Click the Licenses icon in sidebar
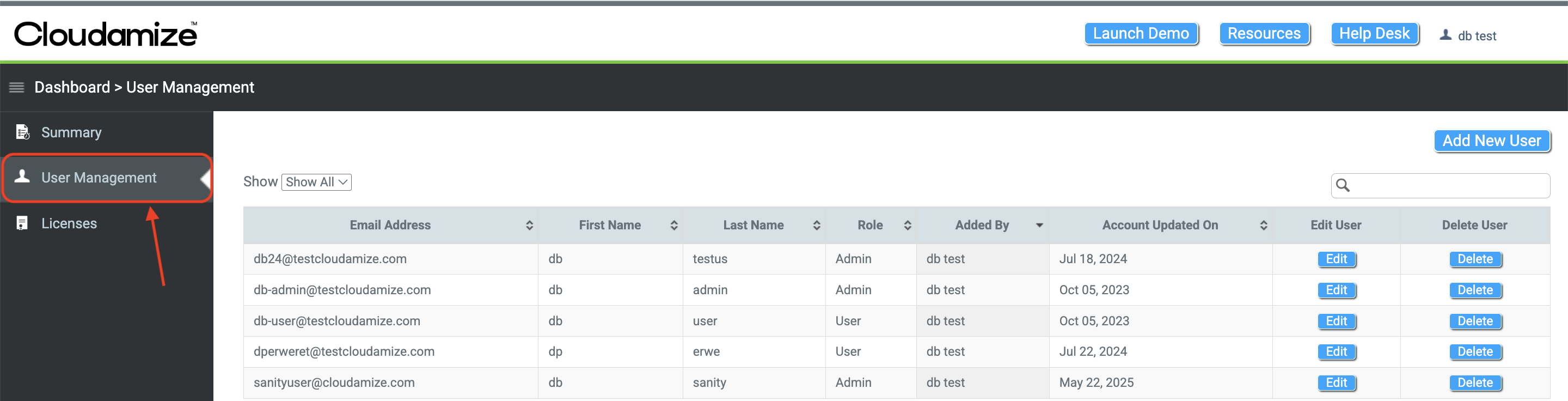 click(x=22, y=223)
